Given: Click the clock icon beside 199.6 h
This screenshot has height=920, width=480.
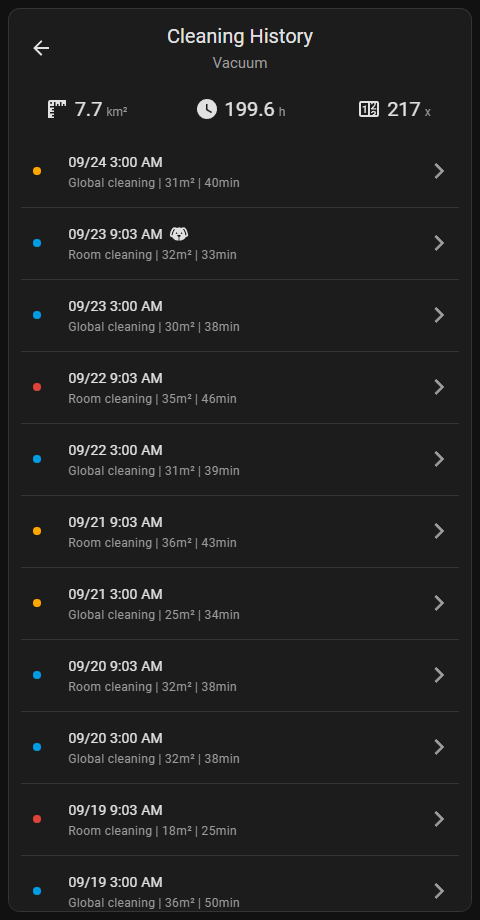Looking at the screenshot, I should pyautogui.click(x=207, y=109).
